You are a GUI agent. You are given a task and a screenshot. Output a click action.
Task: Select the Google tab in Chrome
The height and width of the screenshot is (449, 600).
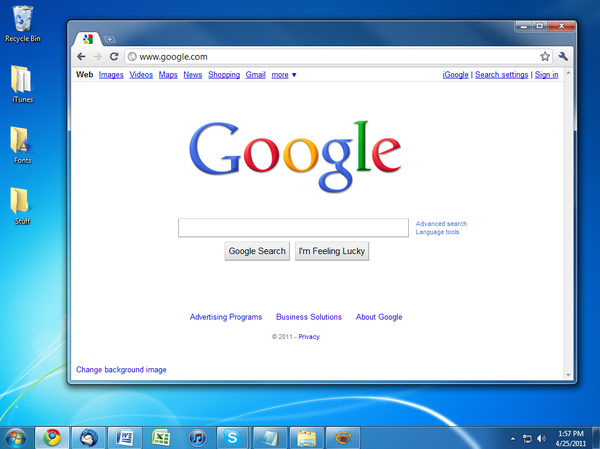point(88,39)
